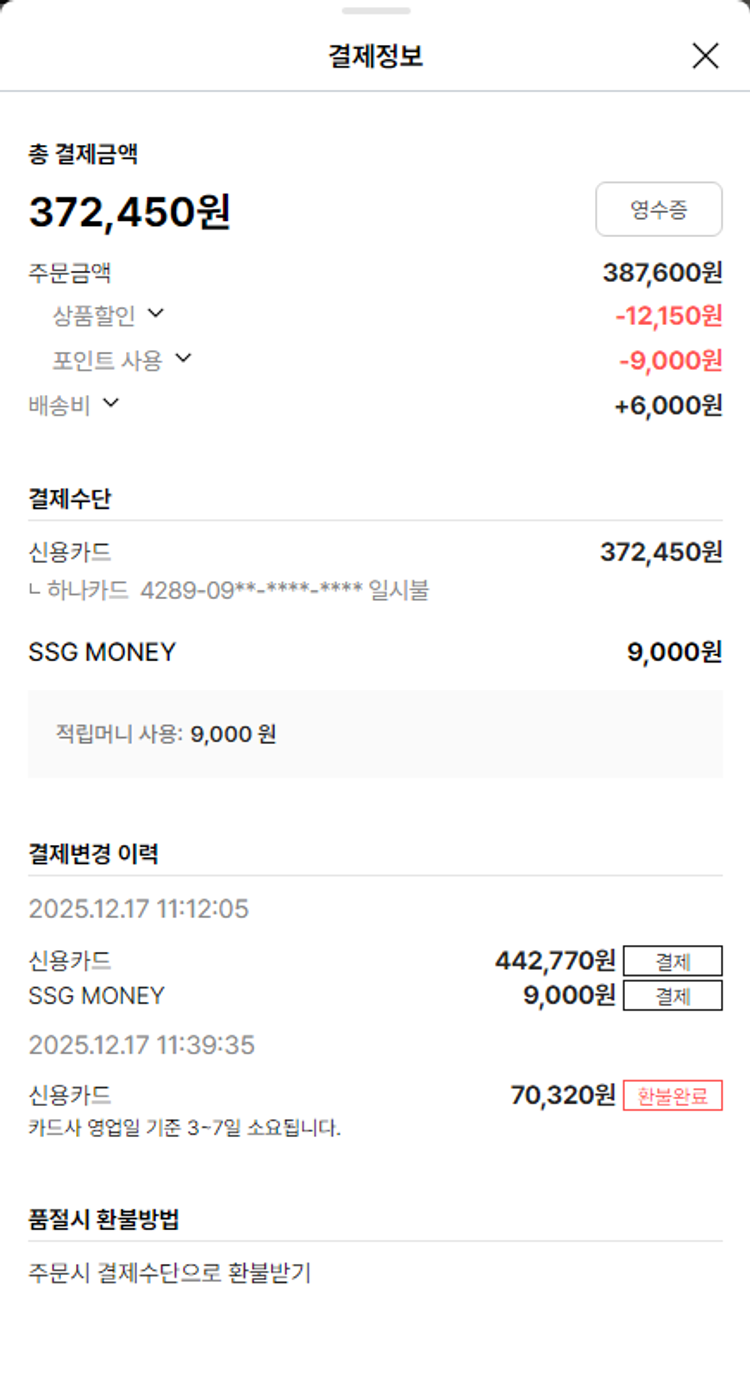Click the red 환불완료 badge
The height and width of the screenshot is (1393, 750).
point(672,1096)
